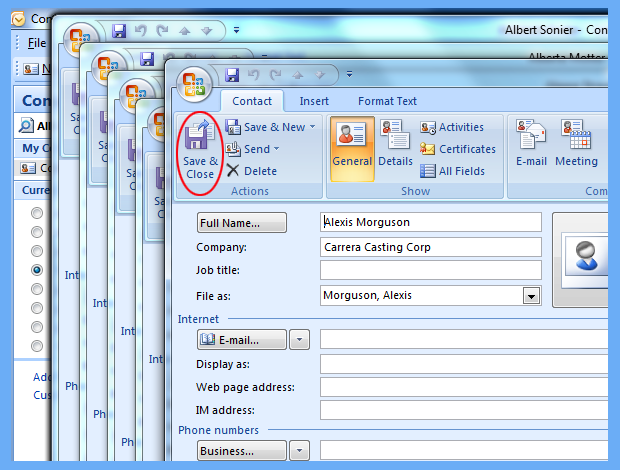Click the Send icon in Actions group
The height and width of the screenshot is (470, 620).
click(x=233, y=149)
